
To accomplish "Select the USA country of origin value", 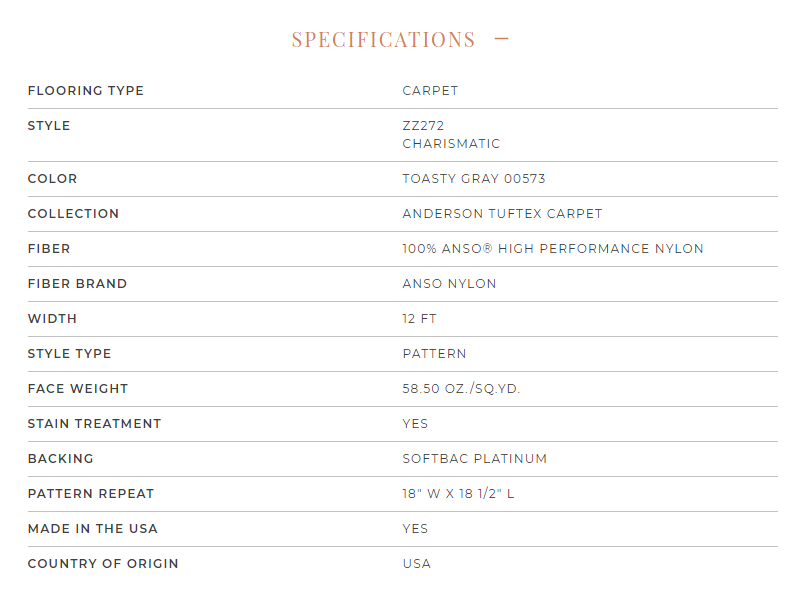I will [x=417, y=564].
